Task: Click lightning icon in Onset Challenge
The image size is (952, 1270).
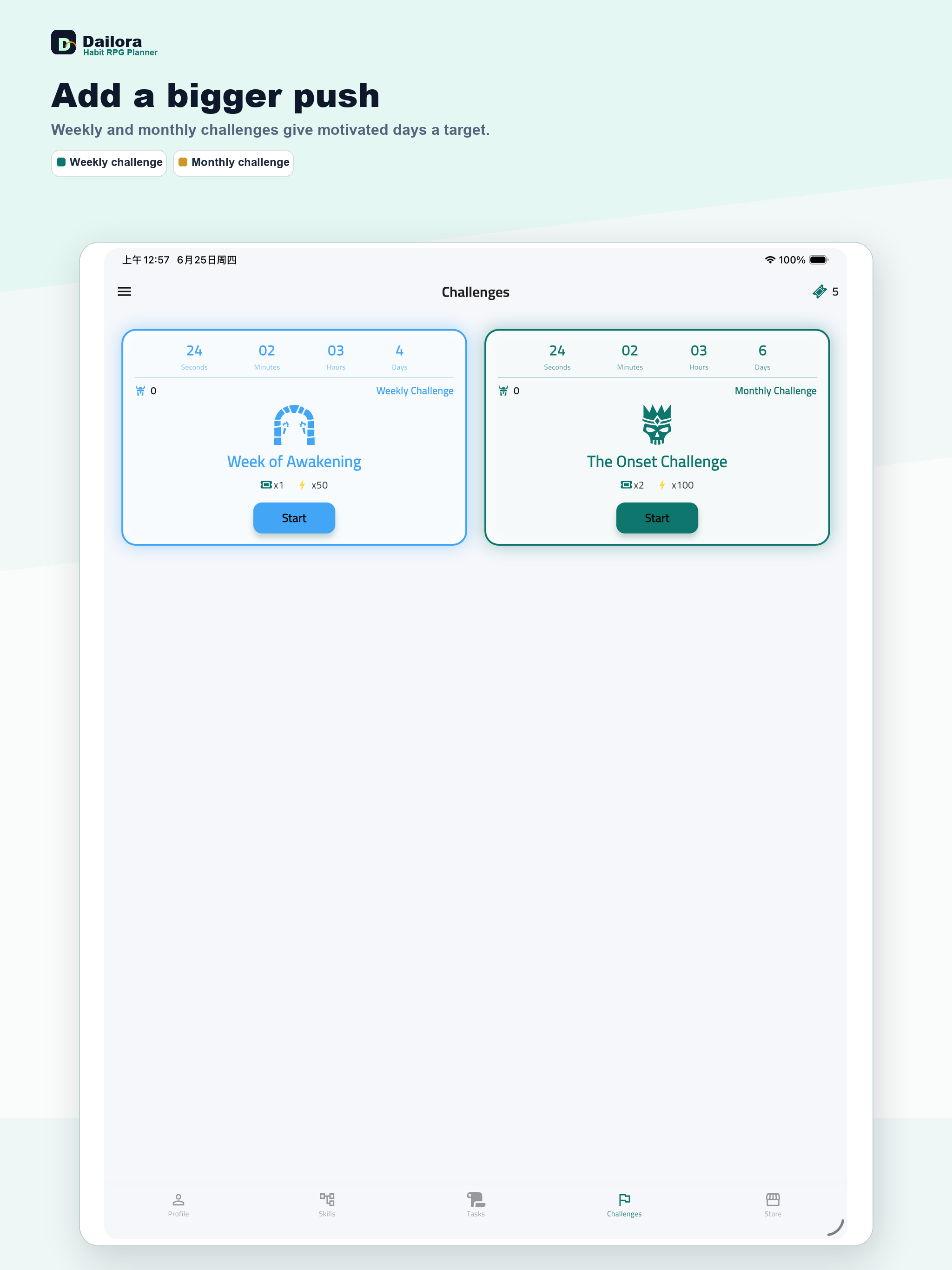Action: tap(662, 485)
